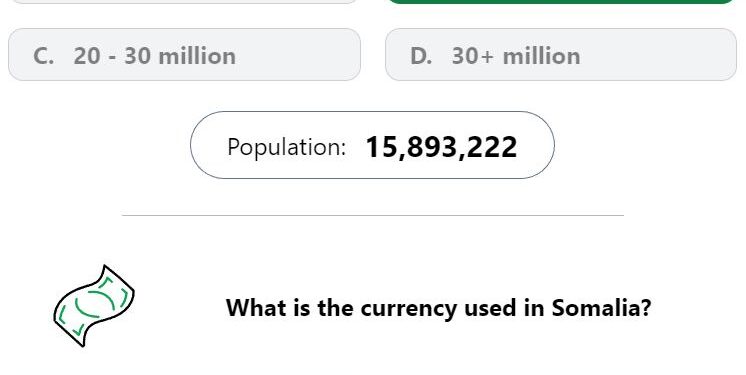Click the word 'million' in option C

point(197,56)
